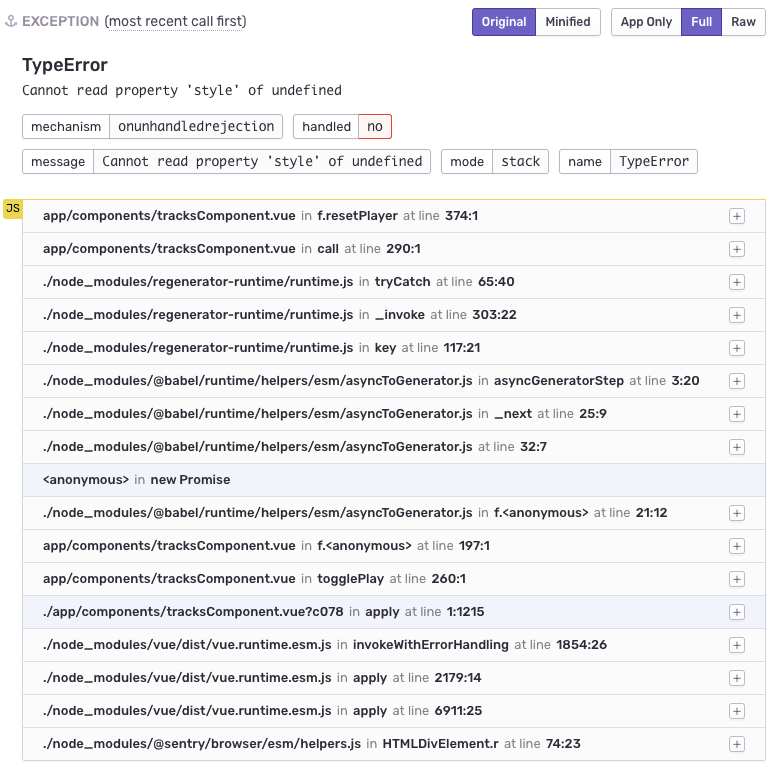Click the invokeWithErrorHandling function name
The image size is (783, 773).
click(x=430, y=645)
